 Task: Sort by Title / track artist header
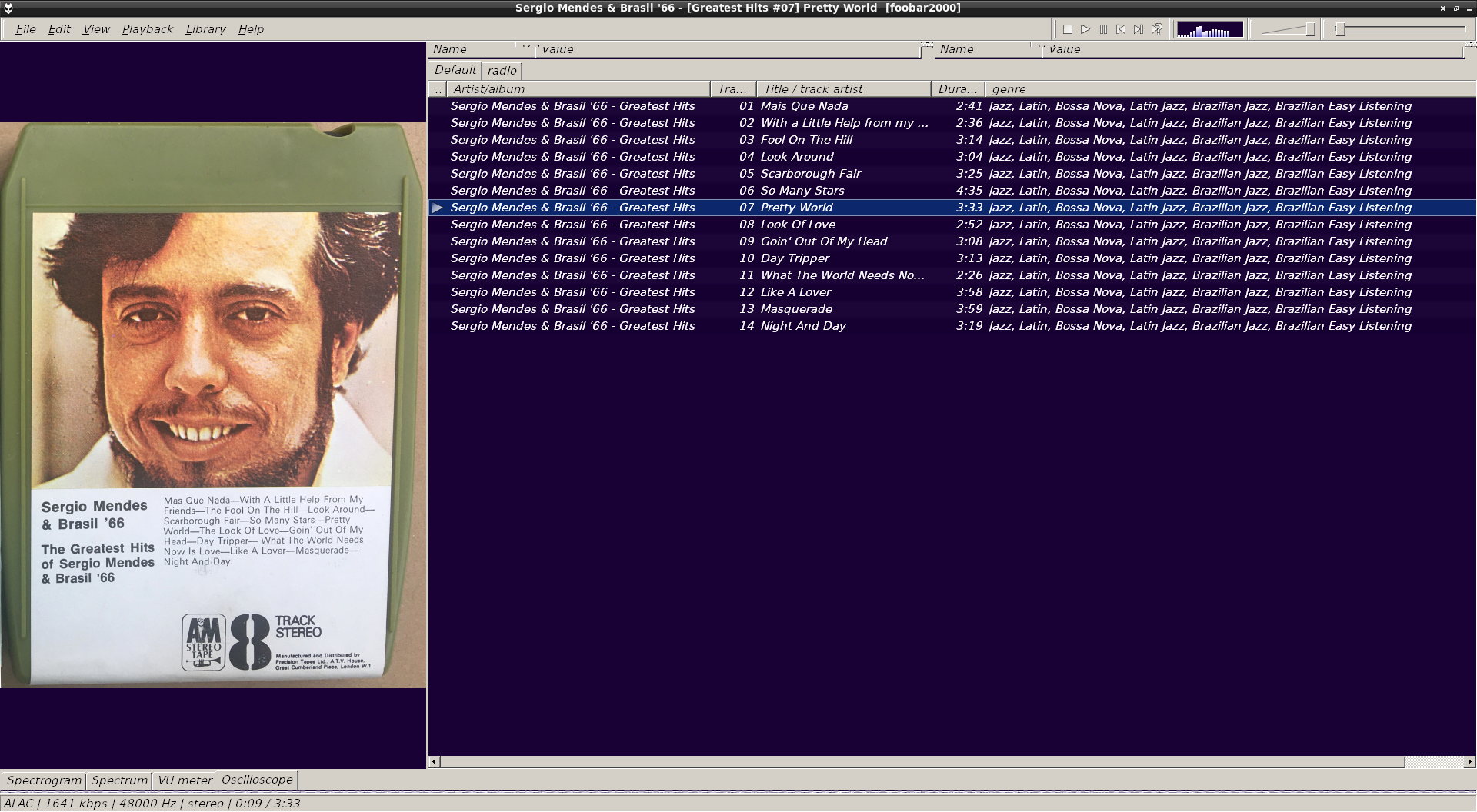coord(844,89)
